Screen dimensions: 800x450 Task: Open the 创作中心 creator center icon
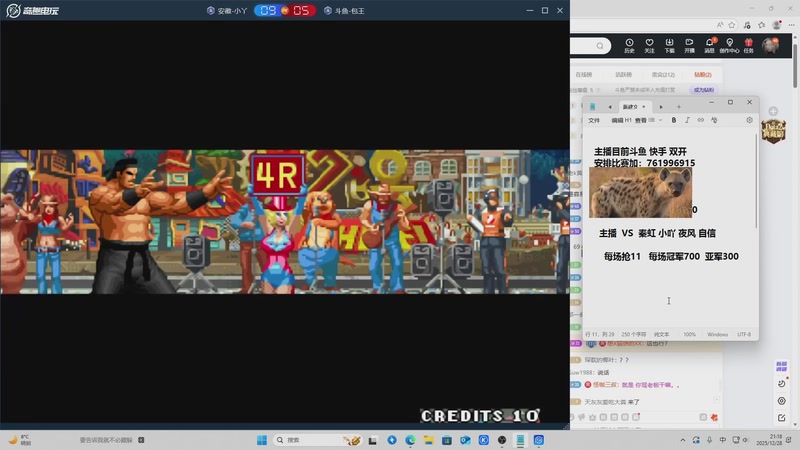[x=730, y=45]
